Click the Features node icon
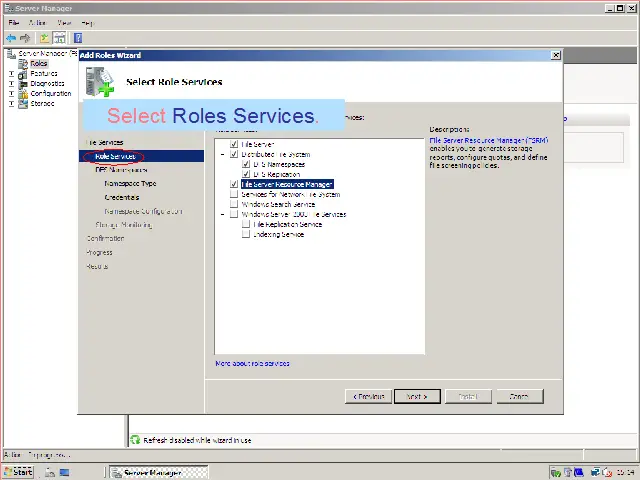640x480 pixels. pos(24,73)
